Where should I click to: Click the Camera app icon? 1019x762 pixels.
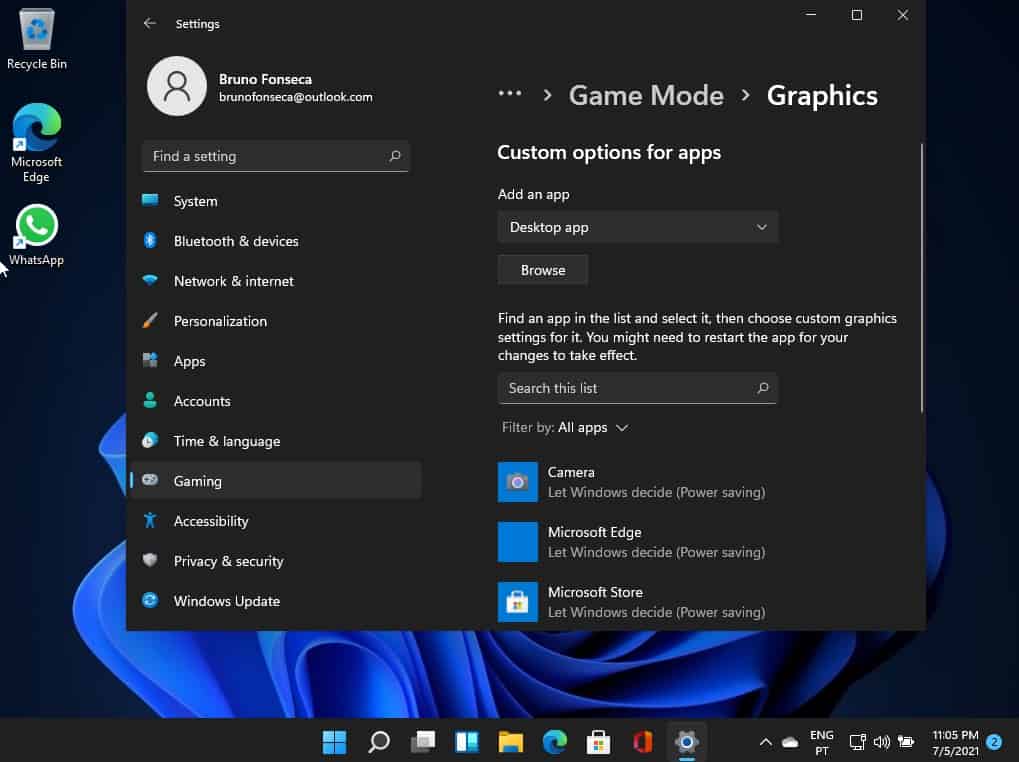[517, 482]
